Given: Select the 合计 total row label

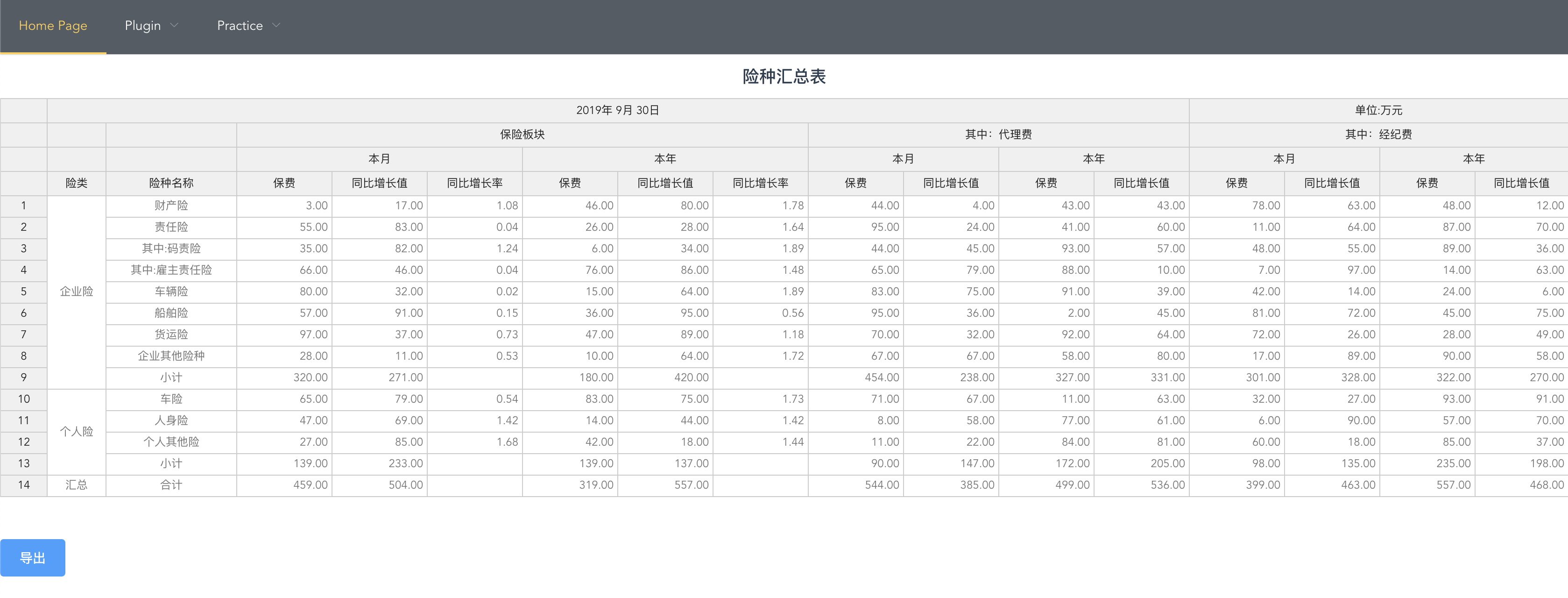Looking at the screenshot, I should [x=171, y=485].
